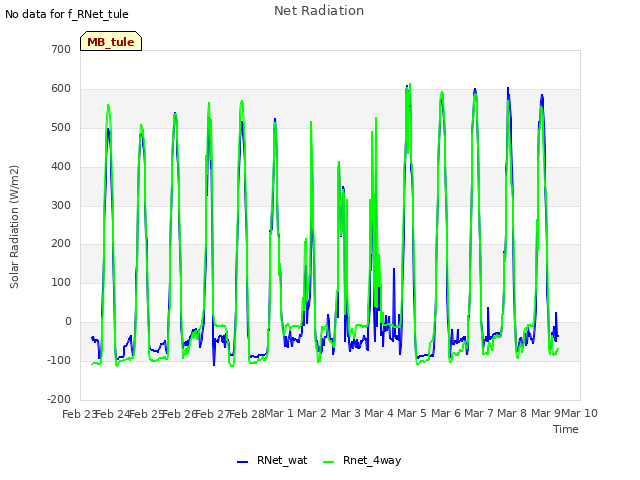Click the 'No data for f_RNet_tule' message
Image resolution: width=640 pixels, height=480 pixels.
67,14
